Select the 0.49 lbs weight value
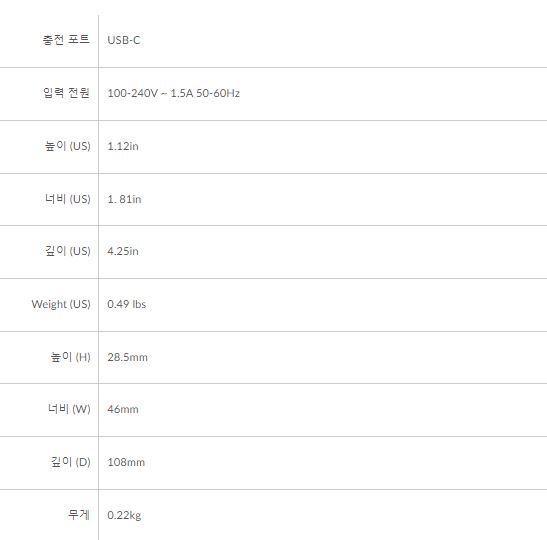 pyautogui.click(x=127, y=304)
